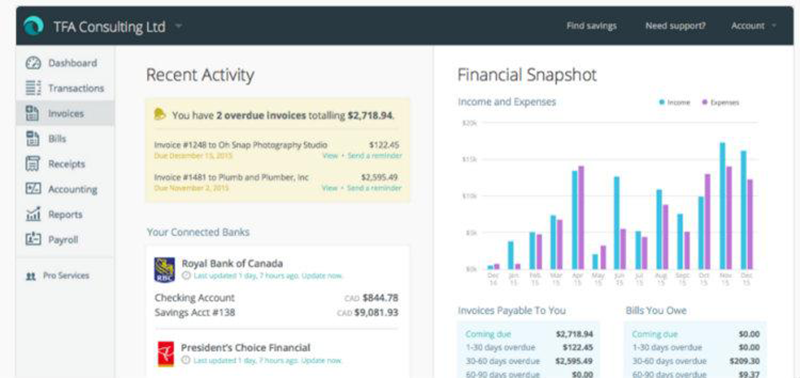800x378 pixels.
Task: Open the Dashboard gauge icon
Action: click(33, 63)
